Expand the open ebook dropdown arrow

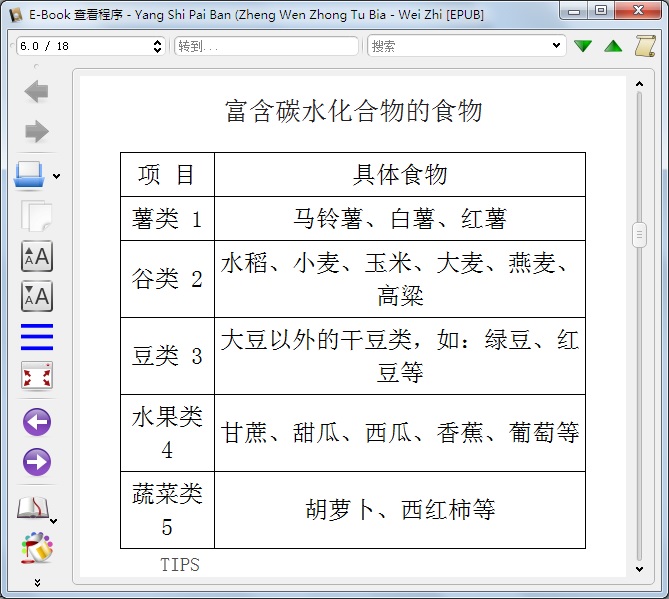(56, 176)
